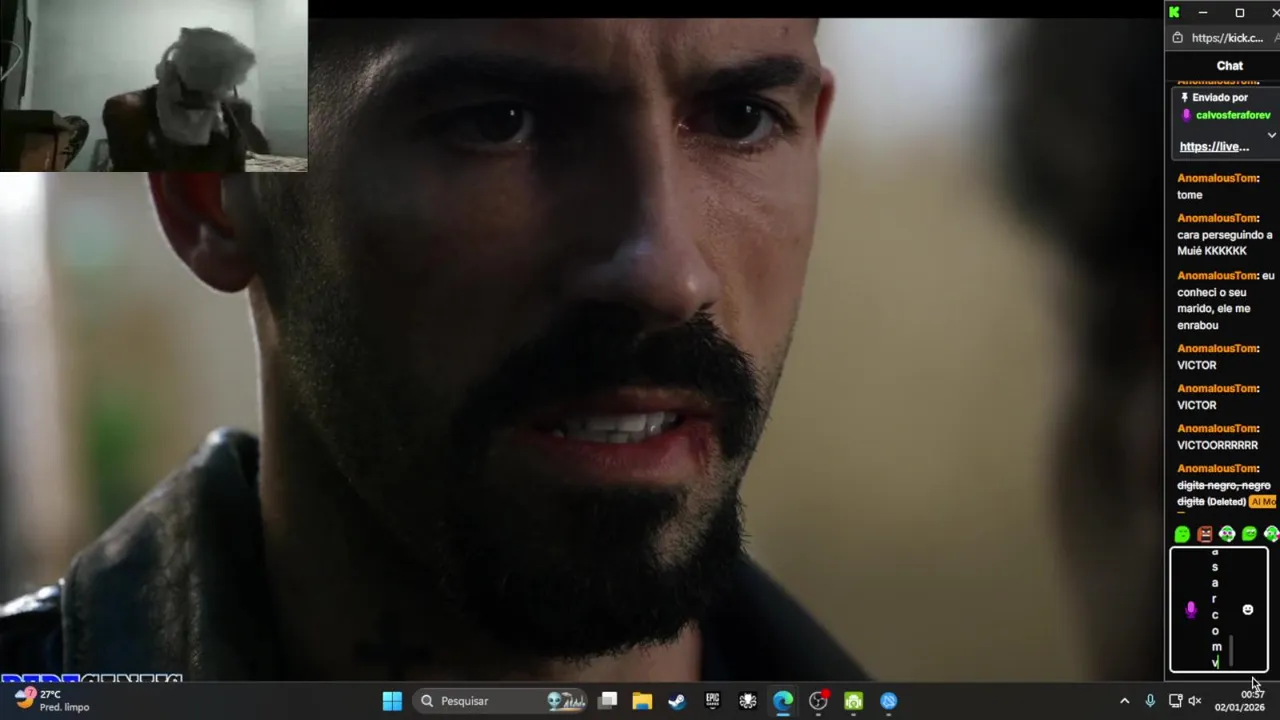Open File Explorer from taskbar
Screen dimensions: 1280x720
[642, 701]
